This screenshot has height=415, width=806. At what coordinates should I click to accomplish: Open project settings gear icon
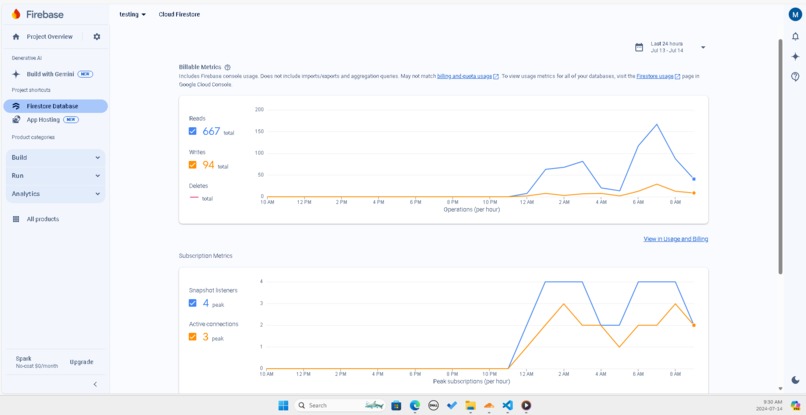[97, 37]
